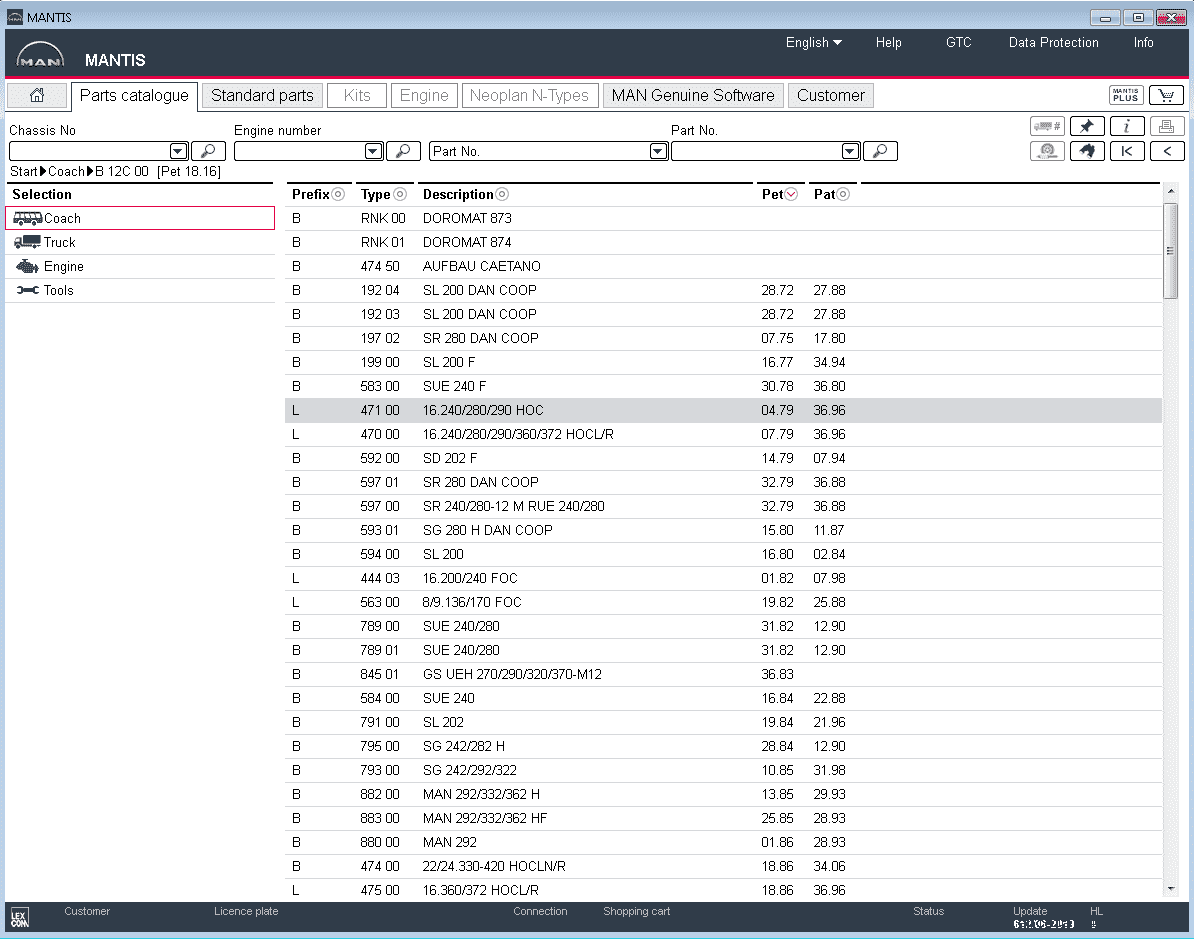
Task: Select the row MAN 292/332/362 HF
Action: pyautogui.click(x=723, y=818)
